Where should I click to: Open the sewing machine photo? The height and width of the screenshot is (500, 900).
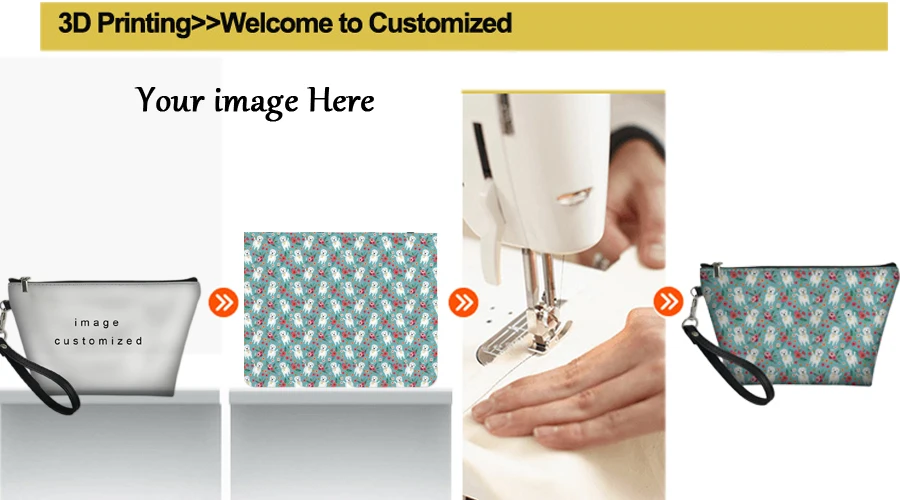(x=564, y=295)
